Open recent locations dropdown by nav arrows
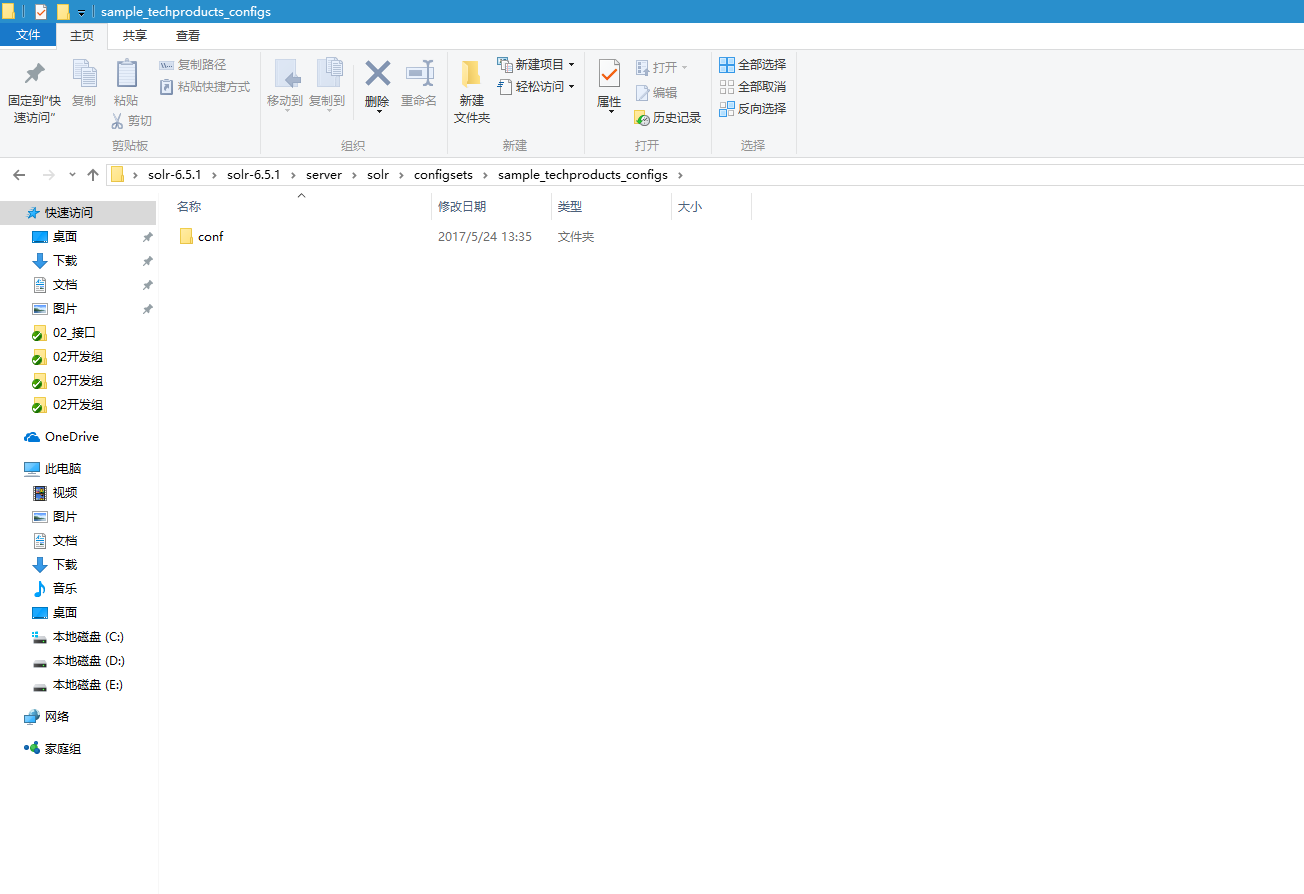1304x894 pixels. click(x=72, y=175)
